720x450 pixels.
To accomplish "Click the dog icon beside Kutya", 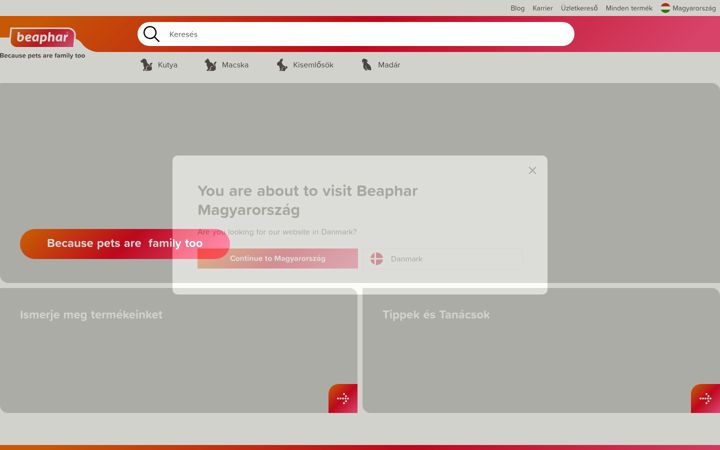I will pos(146,65).
